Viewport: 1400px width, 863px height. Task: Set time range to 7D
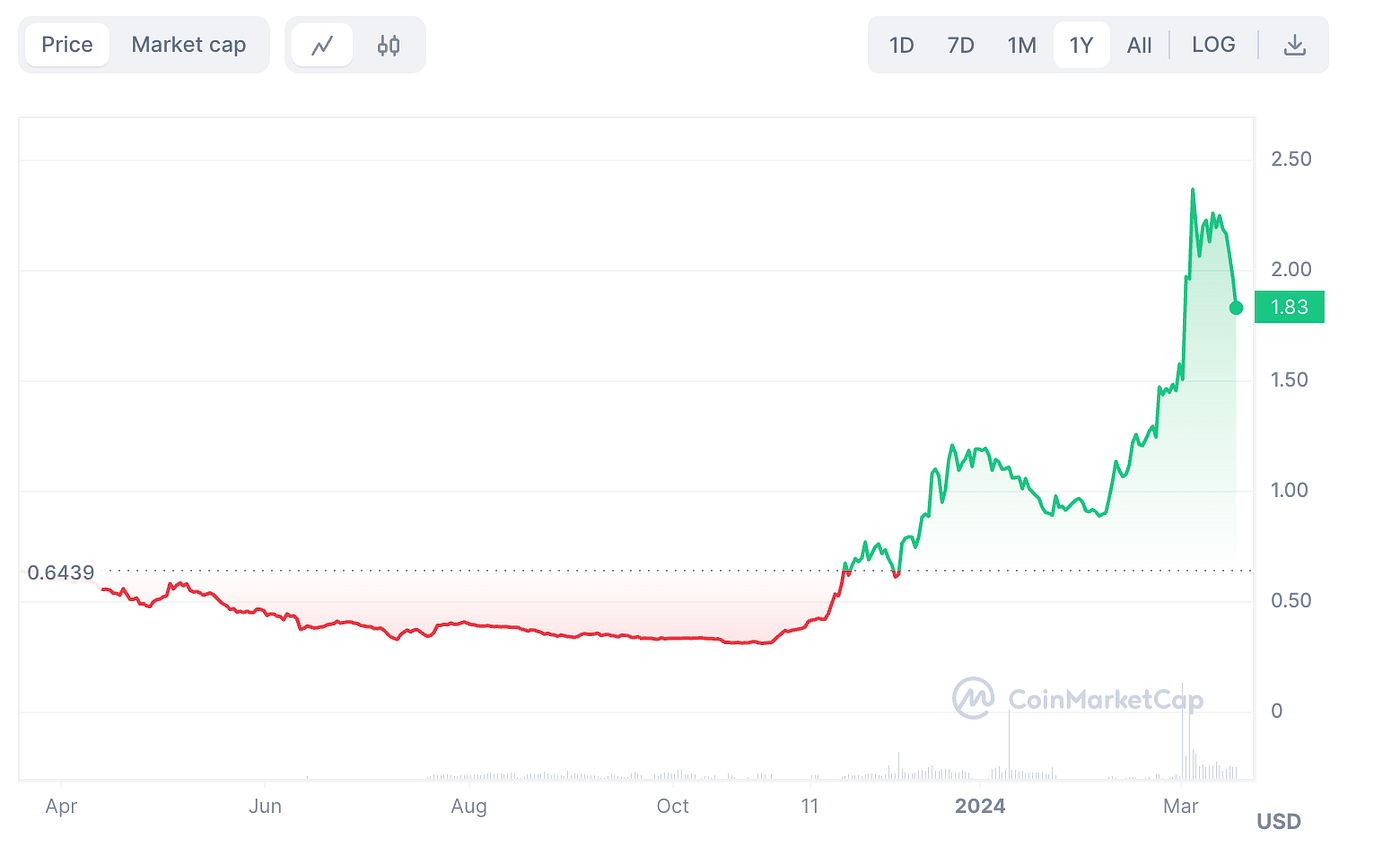pyautogui.click(x=961, y=45)
